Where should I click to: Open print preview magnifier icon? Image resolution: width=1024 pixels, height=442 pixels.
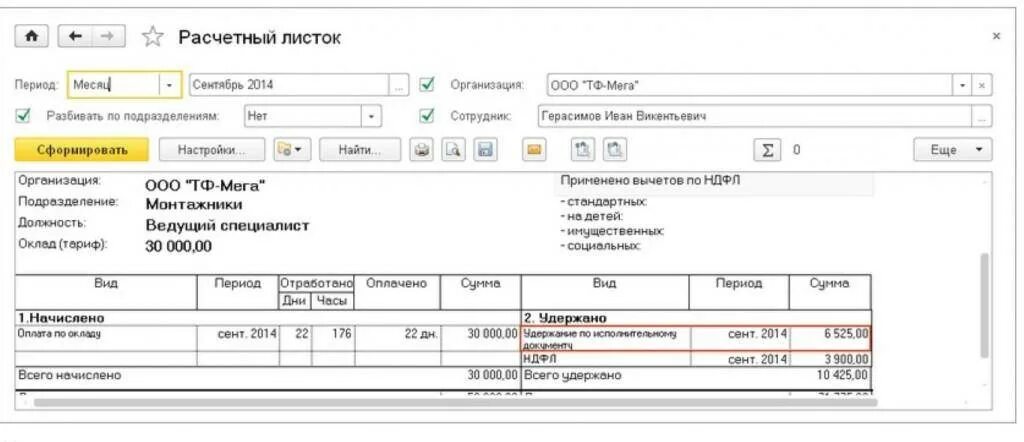pos(453,150)
